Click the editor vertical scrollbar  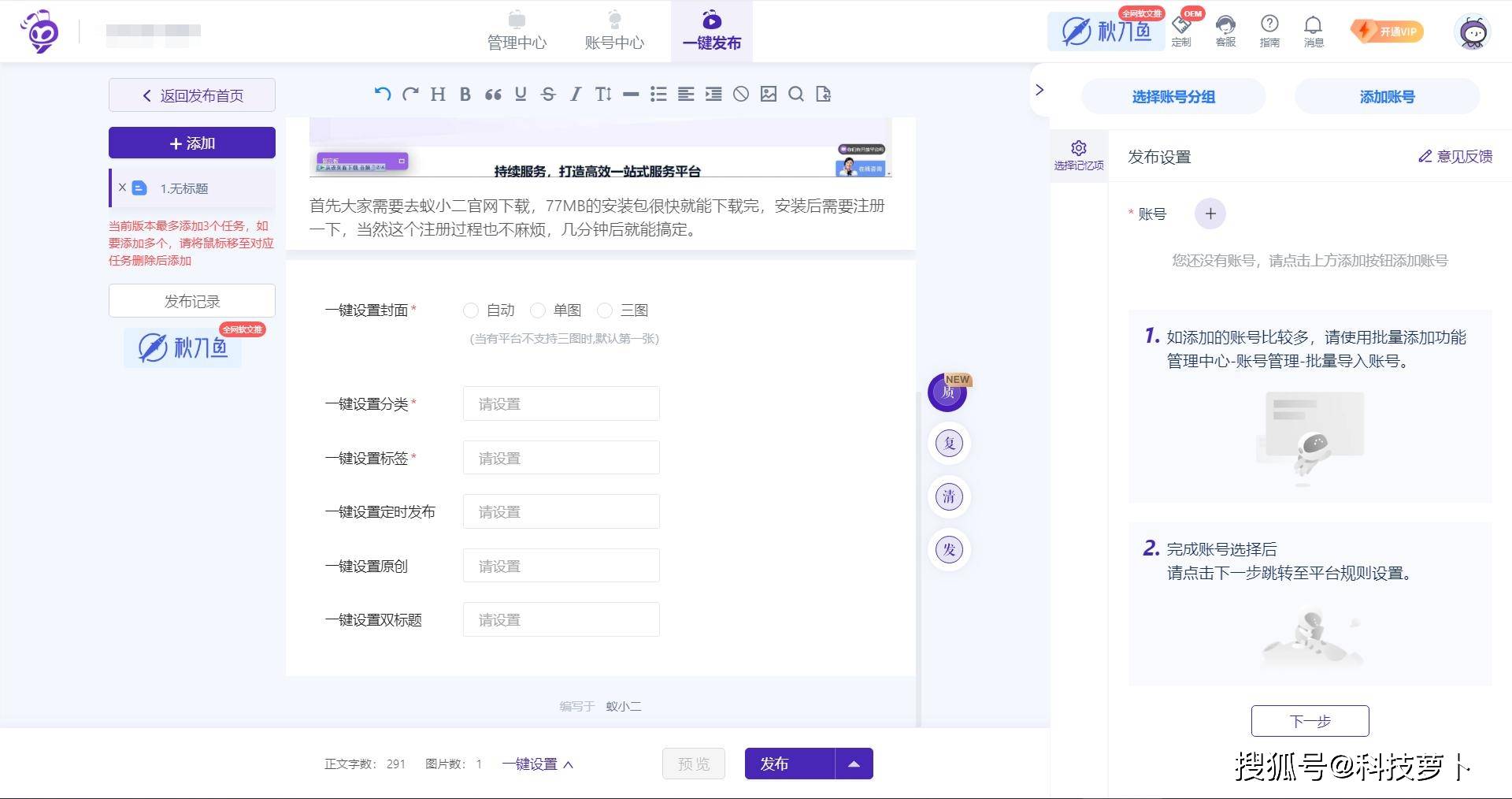[x=917, y=552]
